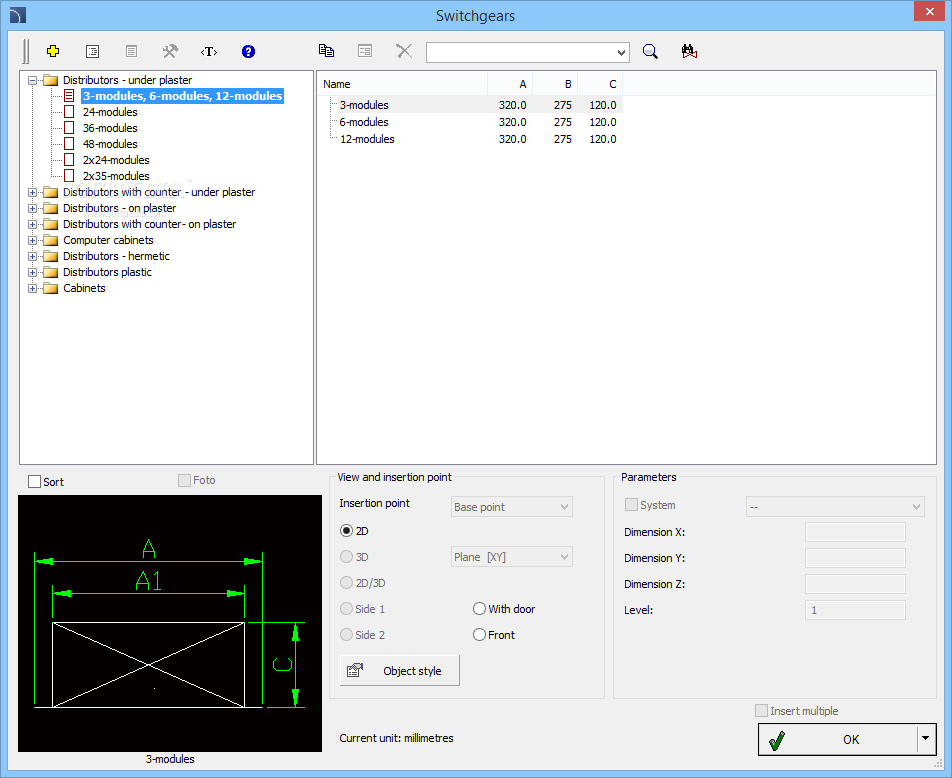Click the properties list icon beside the plus
This screenshot has width=952, height=778.
(x=92, y=51)
